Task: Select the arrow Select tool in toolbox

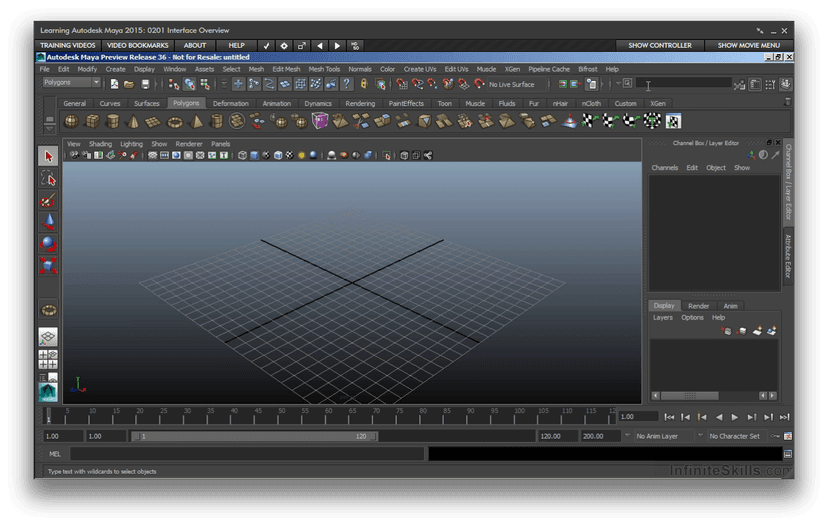Action: click(x=49, y=156)
